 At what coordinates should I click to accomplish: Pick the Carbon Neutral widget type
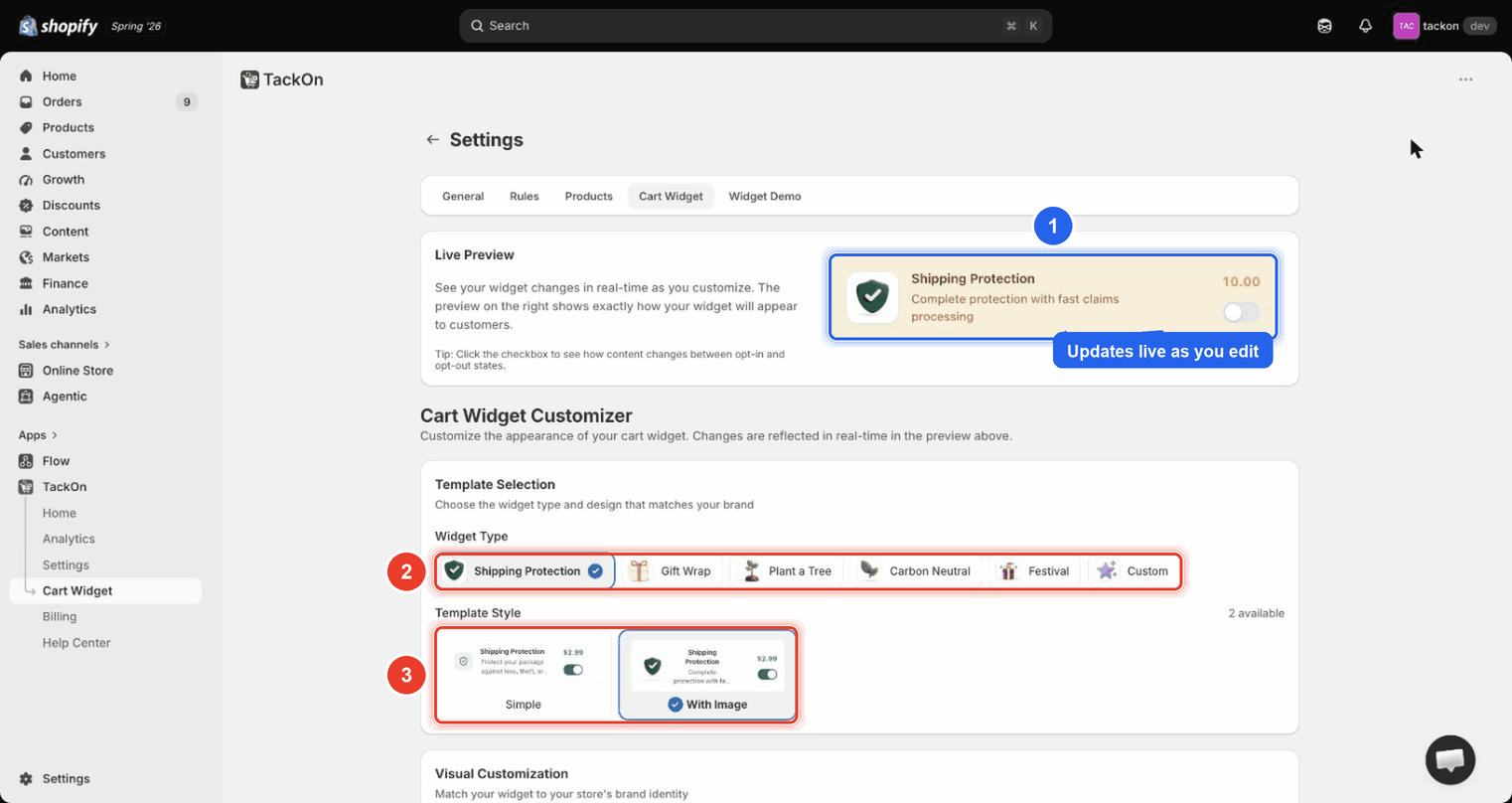click(914, 571)
